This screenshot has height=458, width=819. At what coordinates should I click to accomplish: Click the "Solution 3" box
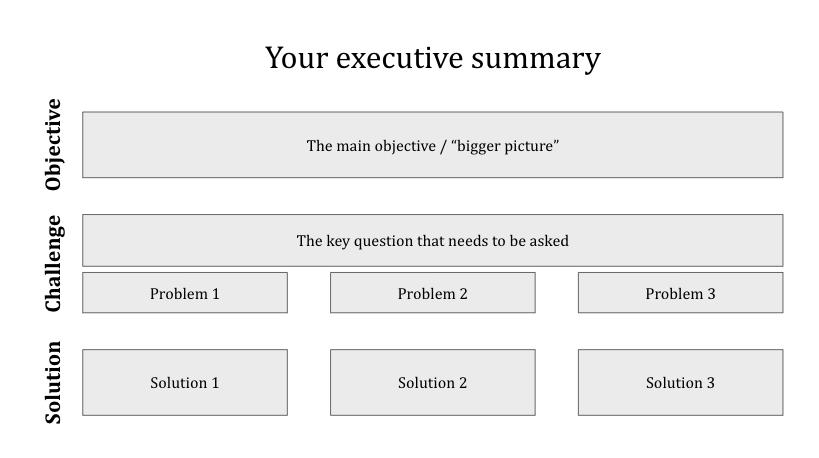[680, 382]
